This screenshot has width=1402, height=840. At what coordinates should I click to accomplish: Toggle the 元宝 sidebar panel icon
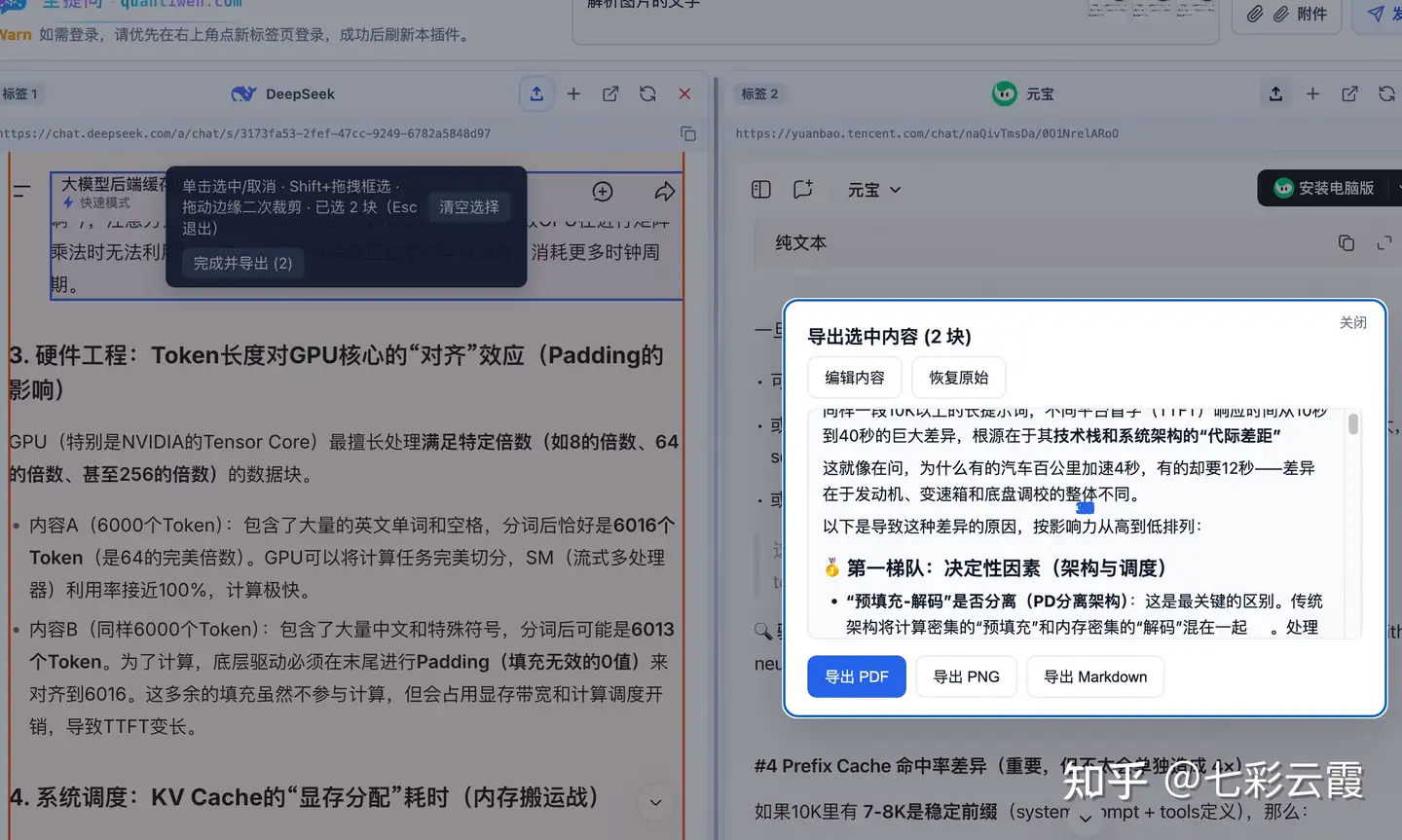click(761, 190)
